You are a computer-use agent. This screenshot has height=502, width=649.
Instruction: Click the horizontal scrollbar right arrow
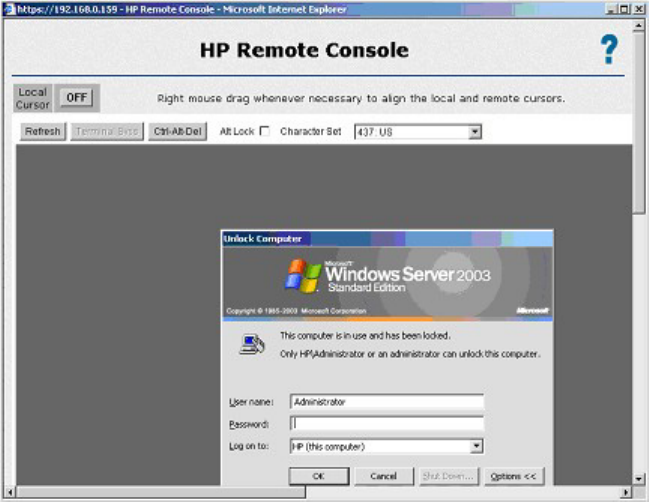(626, 492)
